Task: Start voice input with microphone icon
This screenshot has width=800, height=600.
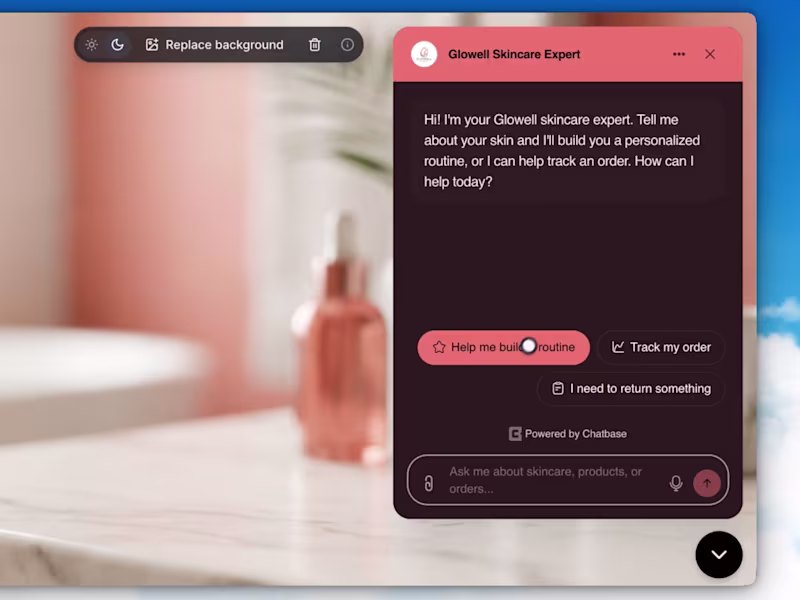Action: point(676,483)
